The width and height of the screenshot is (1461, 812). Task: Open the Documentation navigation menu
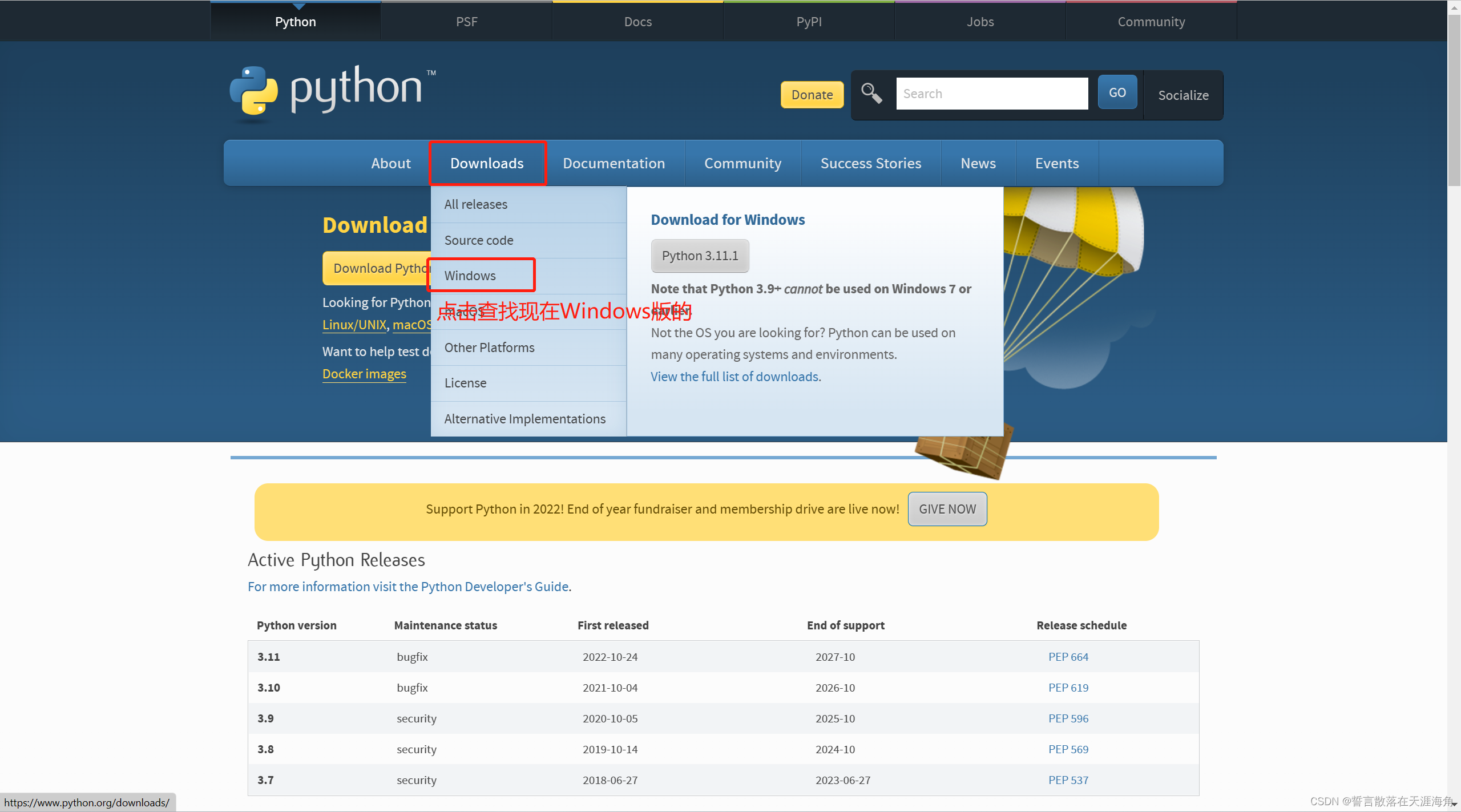[614, 163]
